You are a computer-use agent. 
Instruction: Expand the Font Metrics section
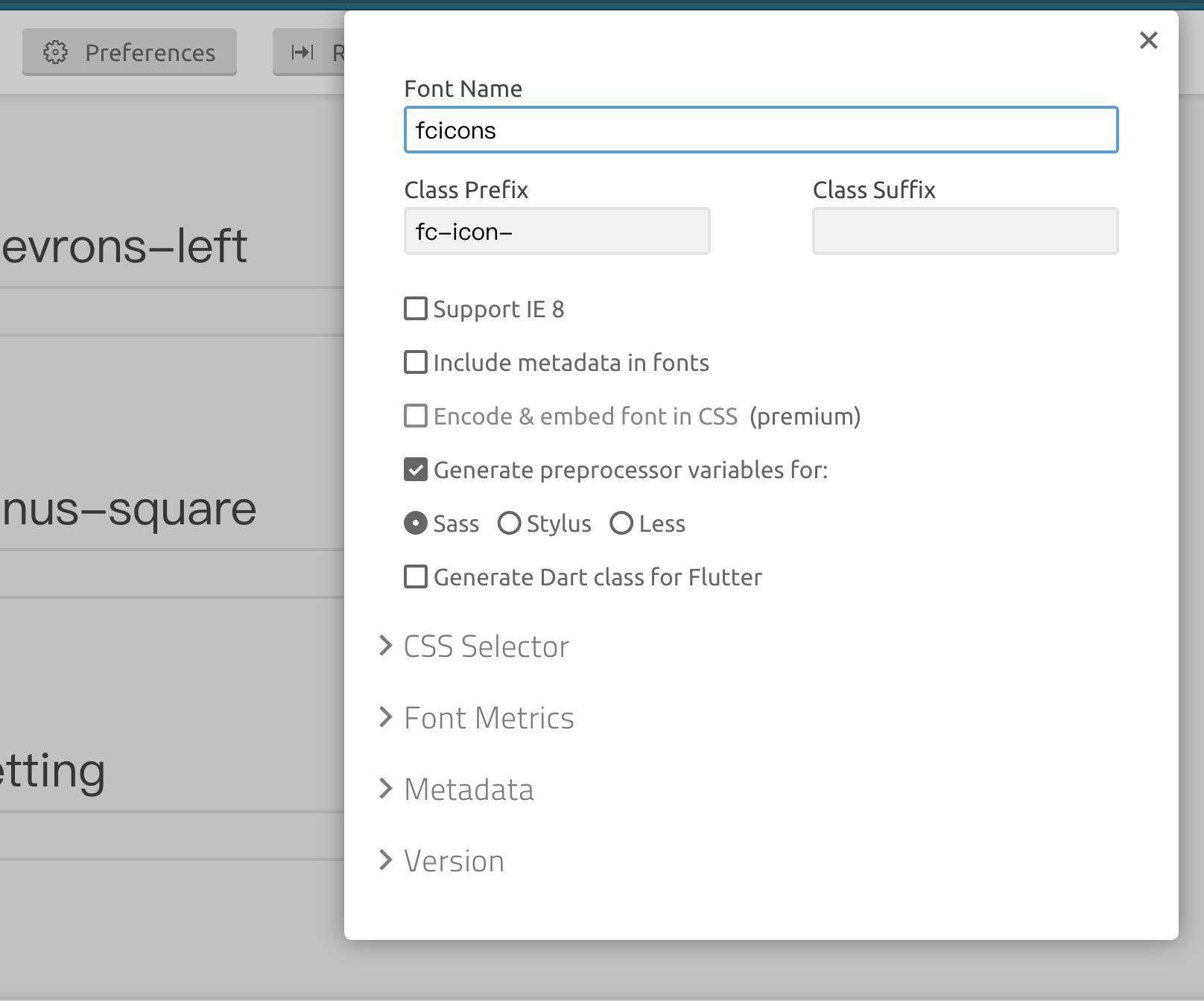477,717
